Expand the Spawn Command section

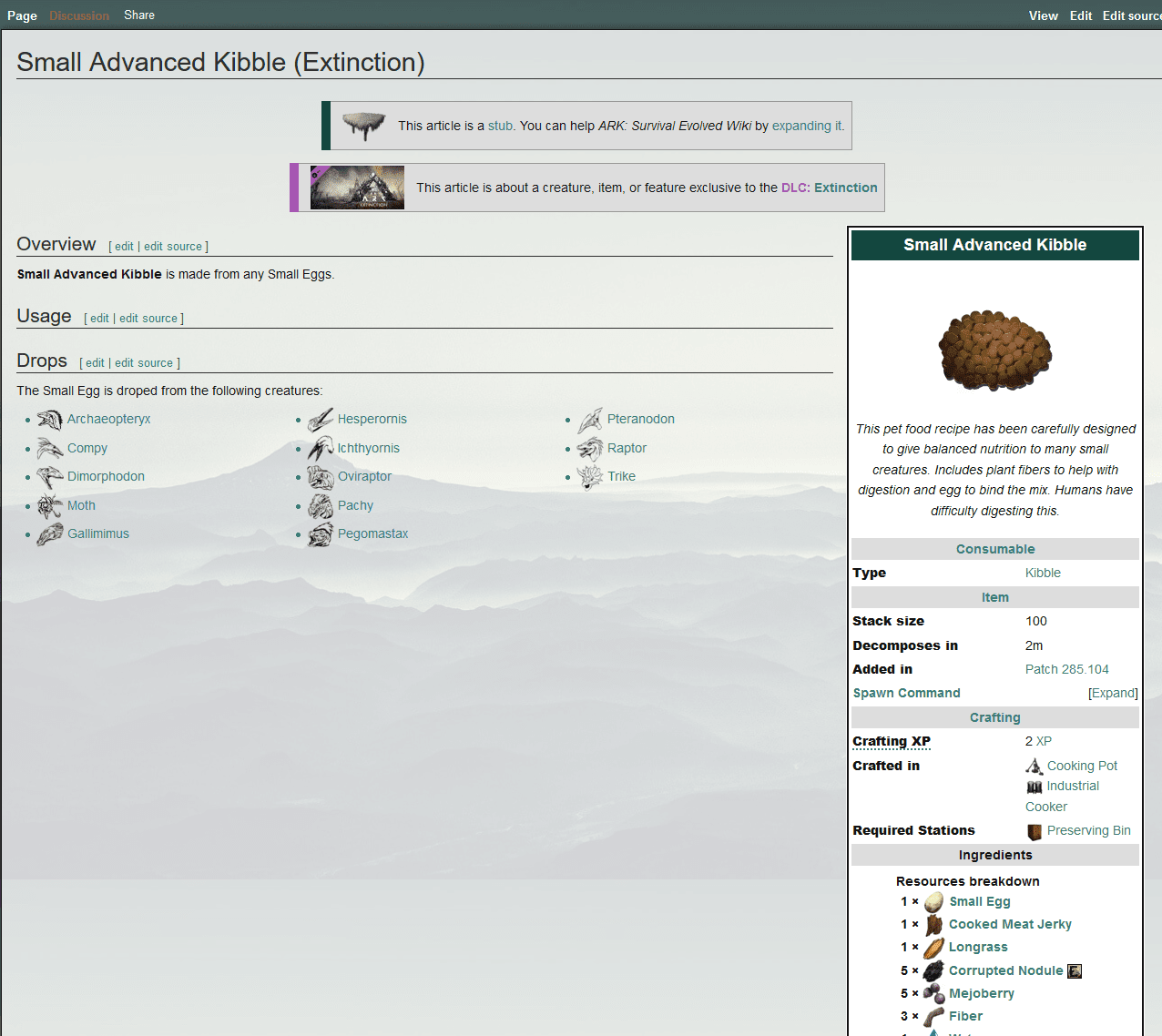point(1113,693)
